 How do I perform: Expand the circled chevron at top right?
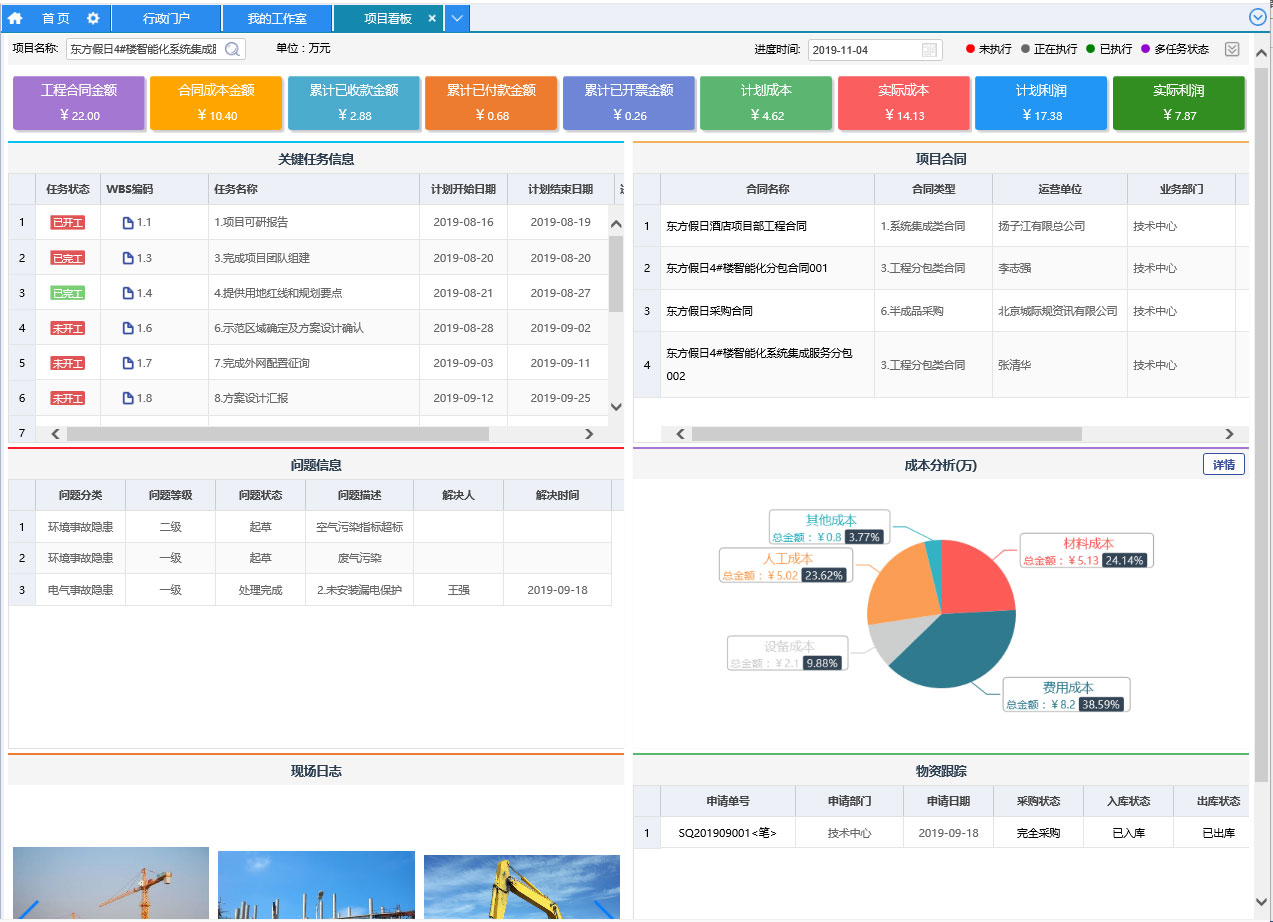pyautogui.click(x=1258, y=17)
